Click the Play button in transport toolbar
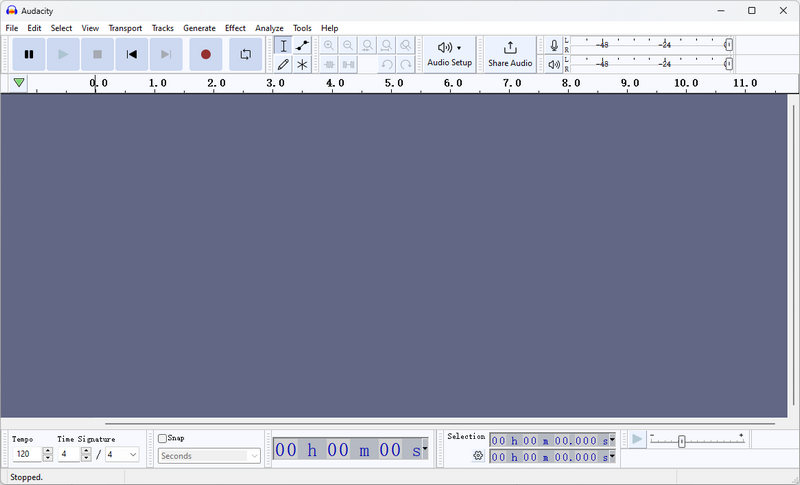 [x=63, y=54]
